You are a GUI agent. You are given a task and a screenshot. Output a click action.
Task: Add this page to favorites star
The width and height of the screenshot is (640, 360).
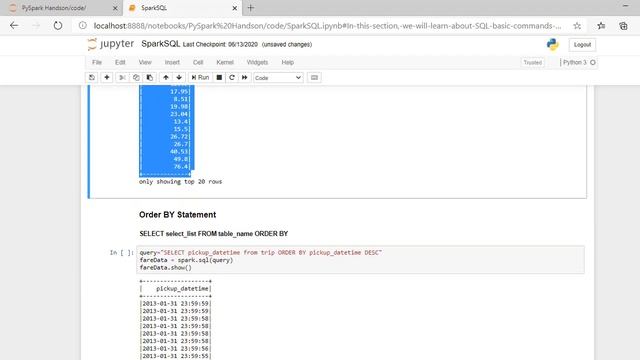tap(577, 26)
